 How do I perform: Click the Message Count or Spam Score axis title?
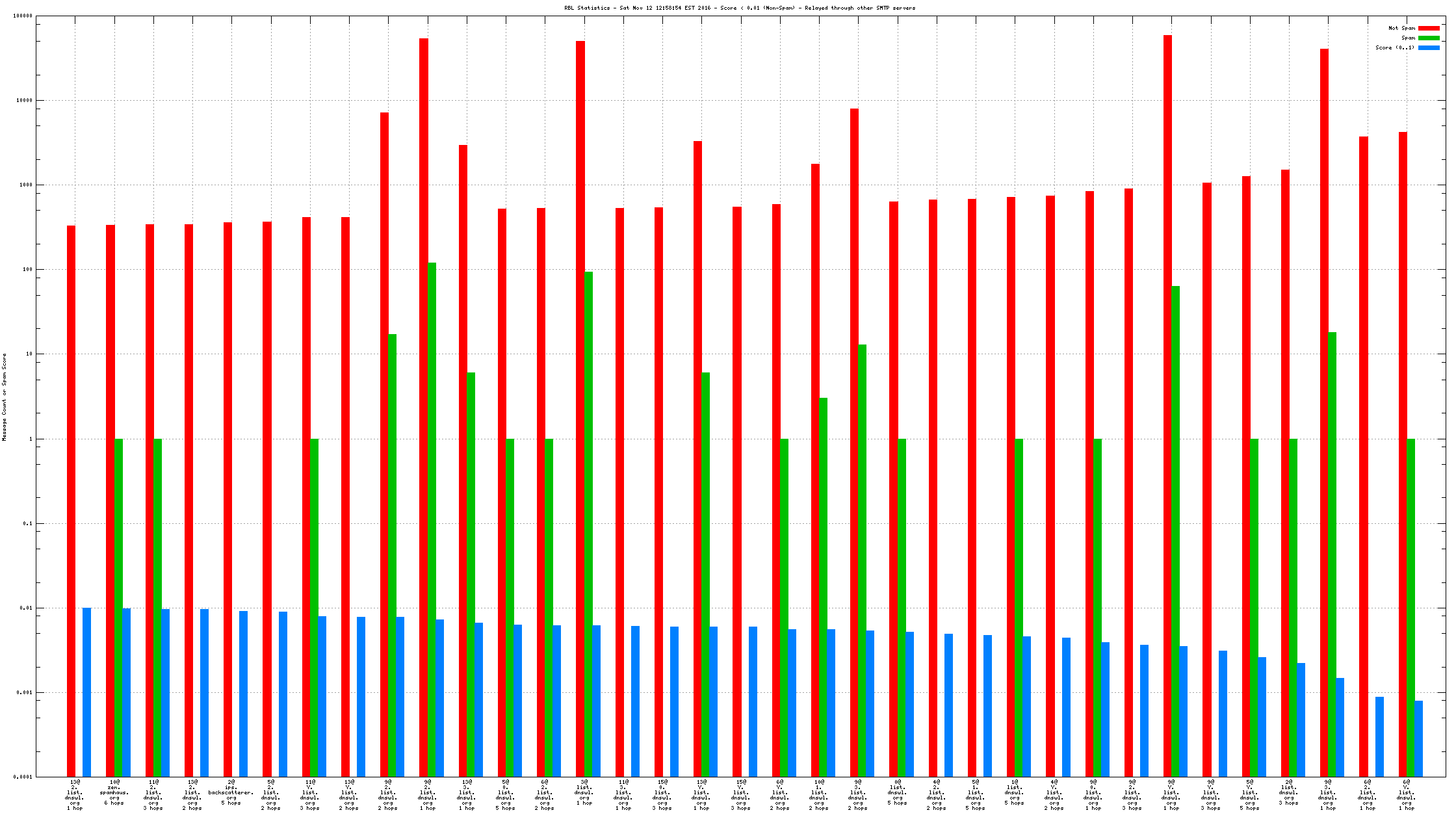pyautogui.click(x=4, y=396)
